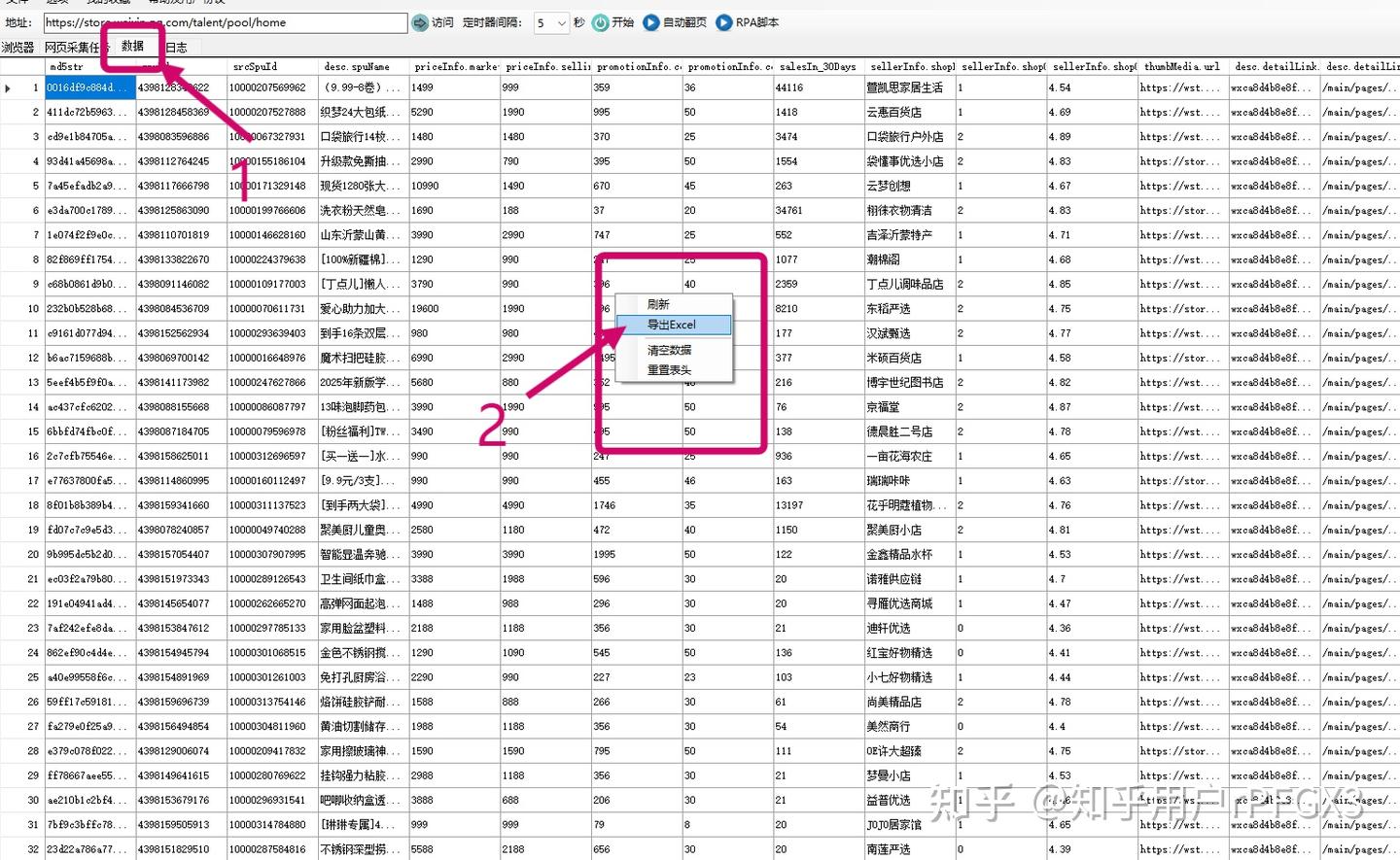This screenshot has width=1400, height=860.
Task: Select seller cell 金鑫精品水杯
Action: click(910, 555)
